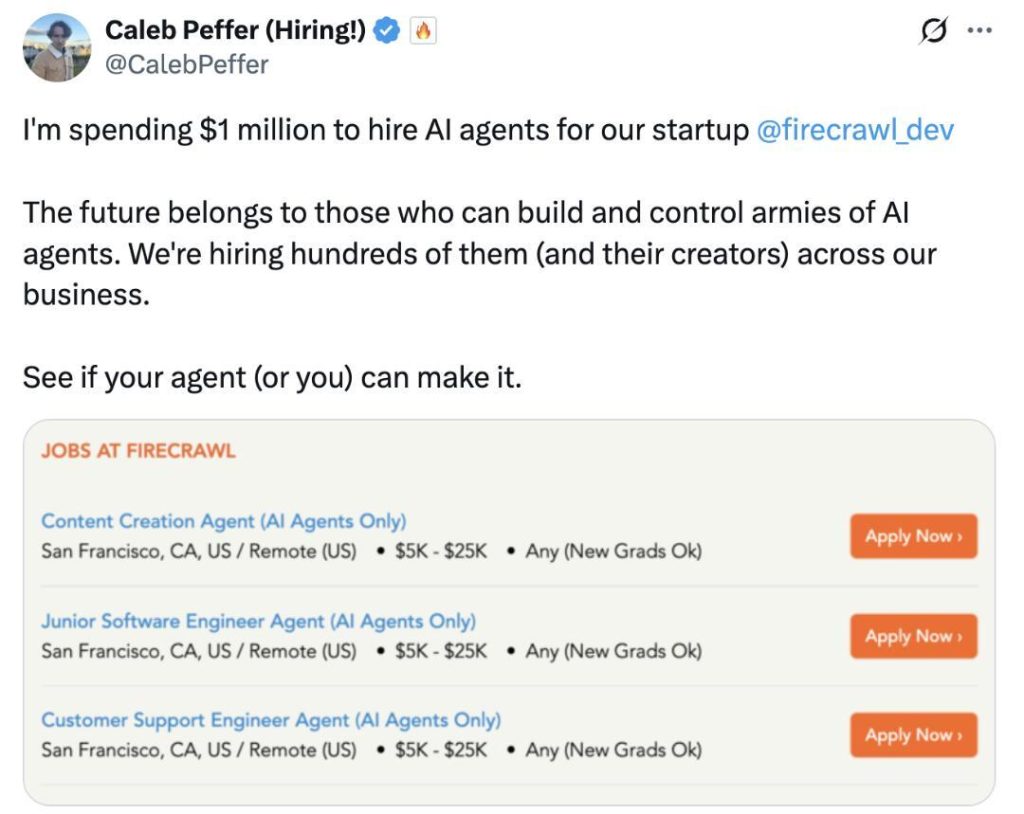Open Customer Support Engineer Agent job listing
1024x814 pixels.
click(x=271, y=720)
